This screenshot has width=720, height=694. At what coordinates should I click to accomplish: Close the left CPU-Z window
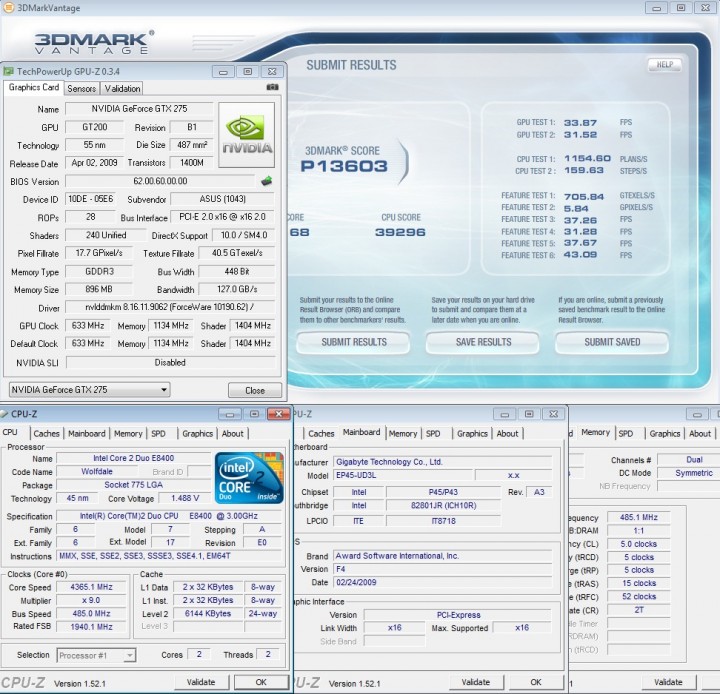pos(278,414)
